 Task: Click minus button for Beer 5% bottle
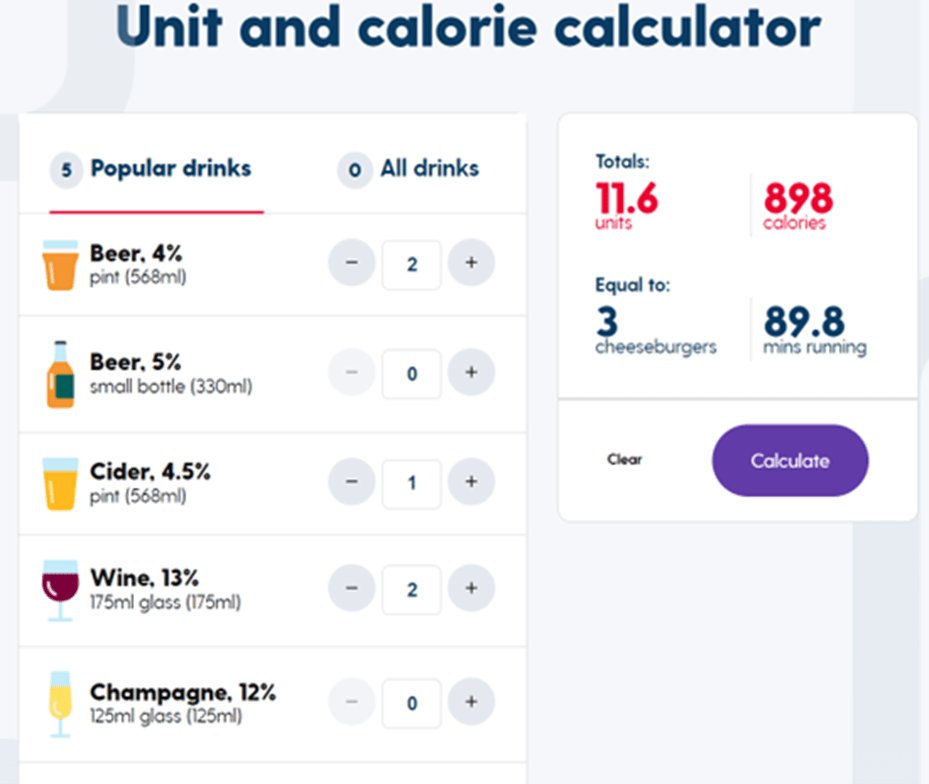pos(352,372)
